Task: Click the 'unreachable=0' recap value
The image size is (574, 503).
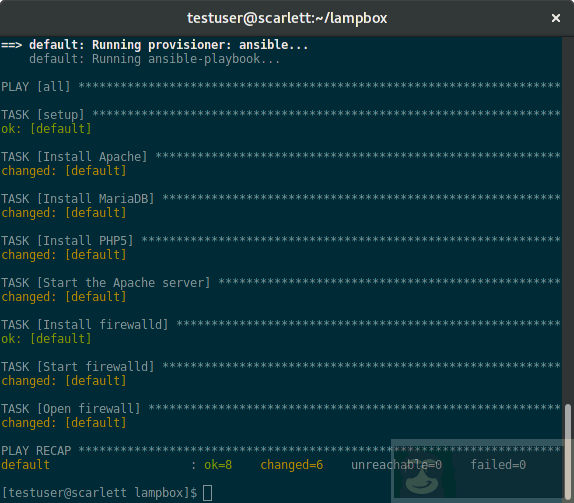Action: point(396,465)
